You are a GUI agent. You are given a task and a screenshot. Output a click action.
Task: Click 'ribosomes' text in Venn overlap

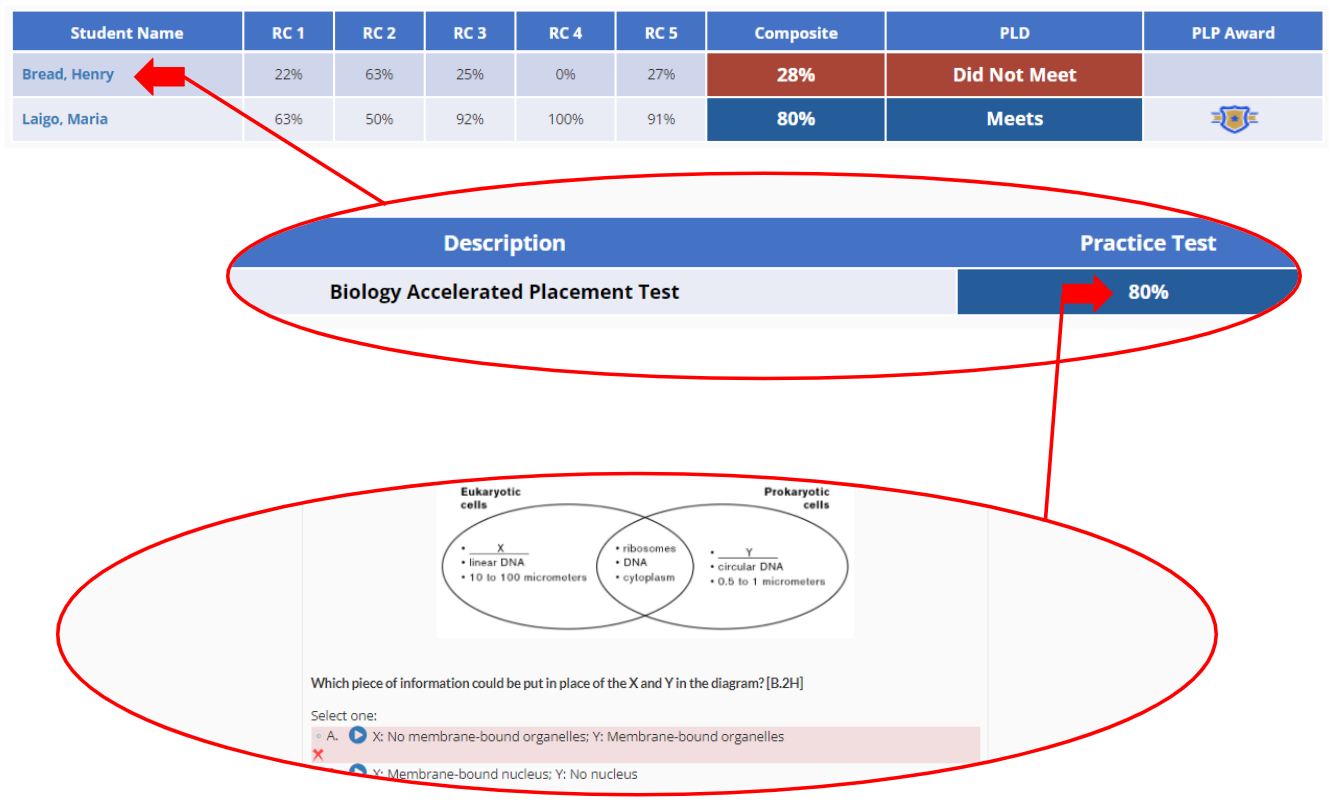[x=649, y=548]
